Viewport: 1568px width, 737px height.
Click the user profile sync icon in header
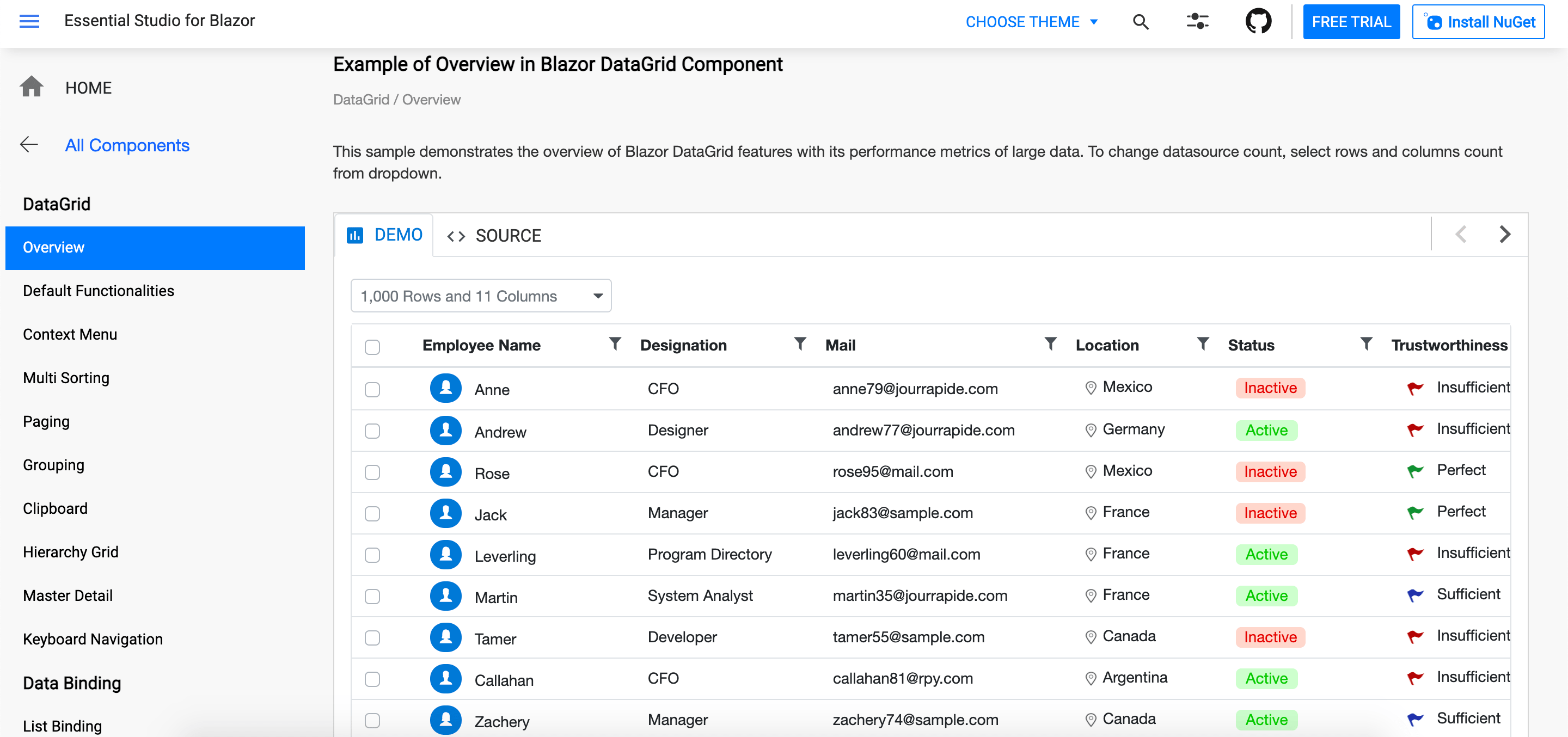tap(1198, 20)
